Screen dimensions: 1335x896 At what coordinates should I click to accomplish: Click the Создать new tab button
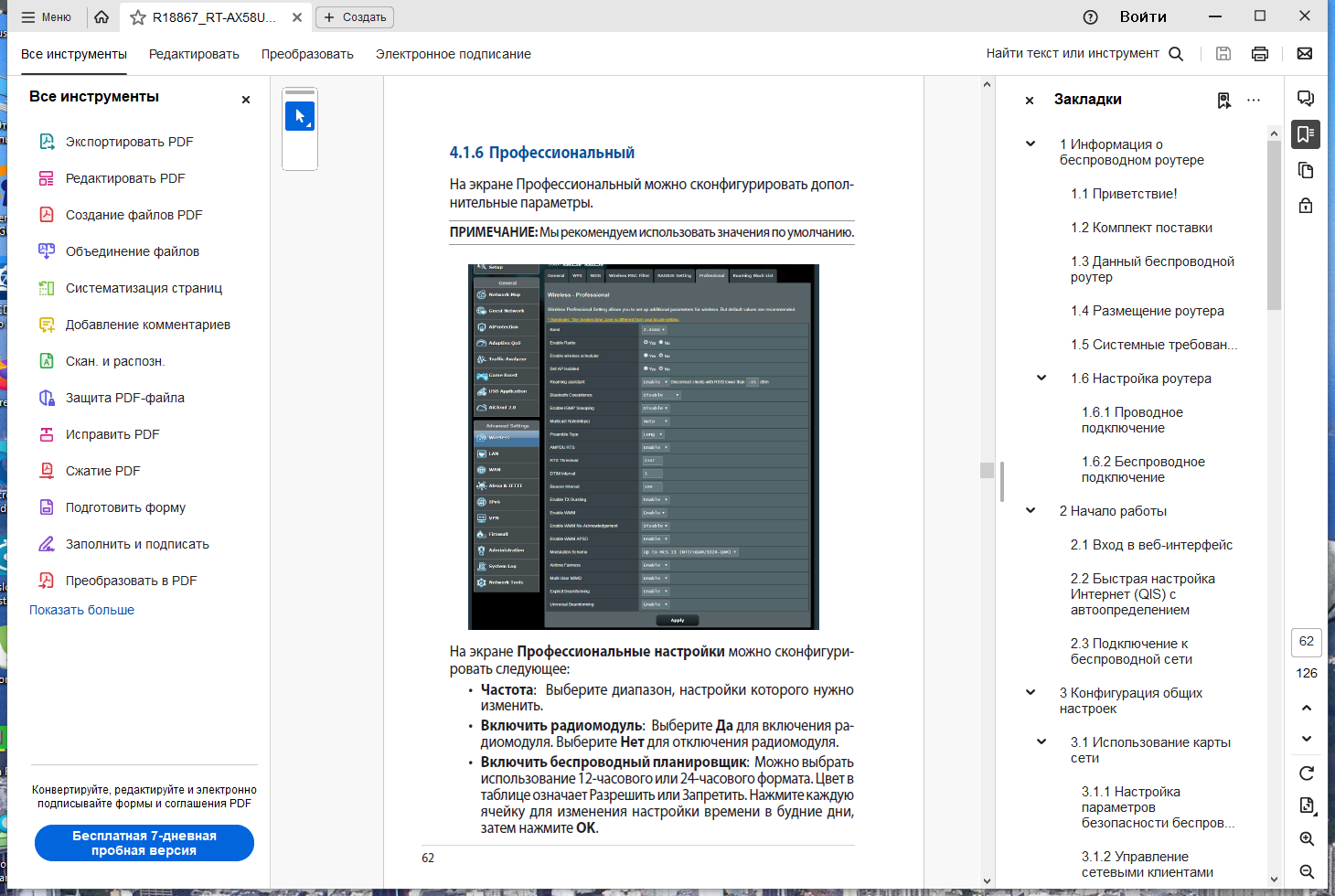(x=355, y=16)
